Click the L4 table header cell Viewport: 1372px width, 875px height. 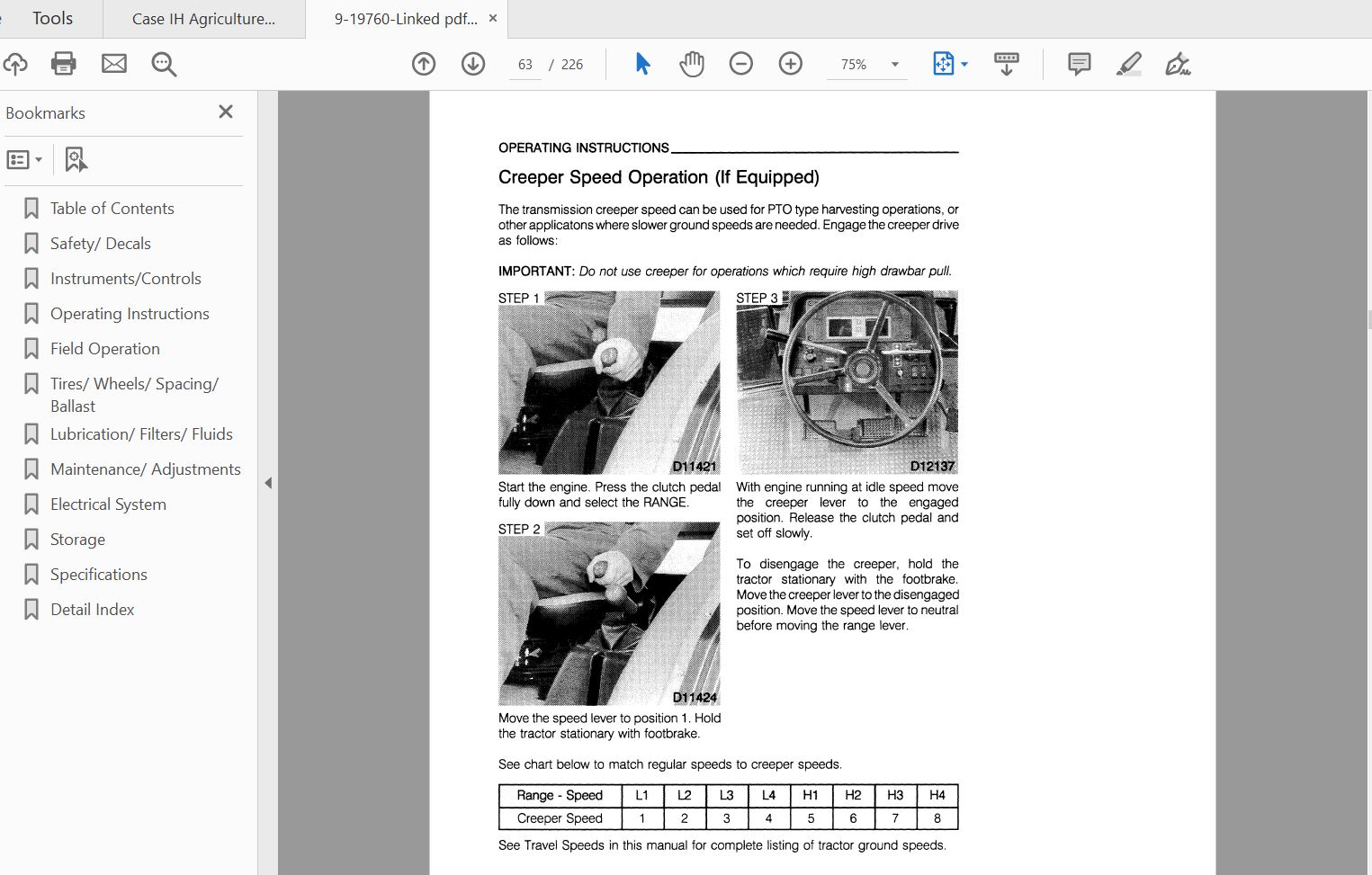coord(768,795)
